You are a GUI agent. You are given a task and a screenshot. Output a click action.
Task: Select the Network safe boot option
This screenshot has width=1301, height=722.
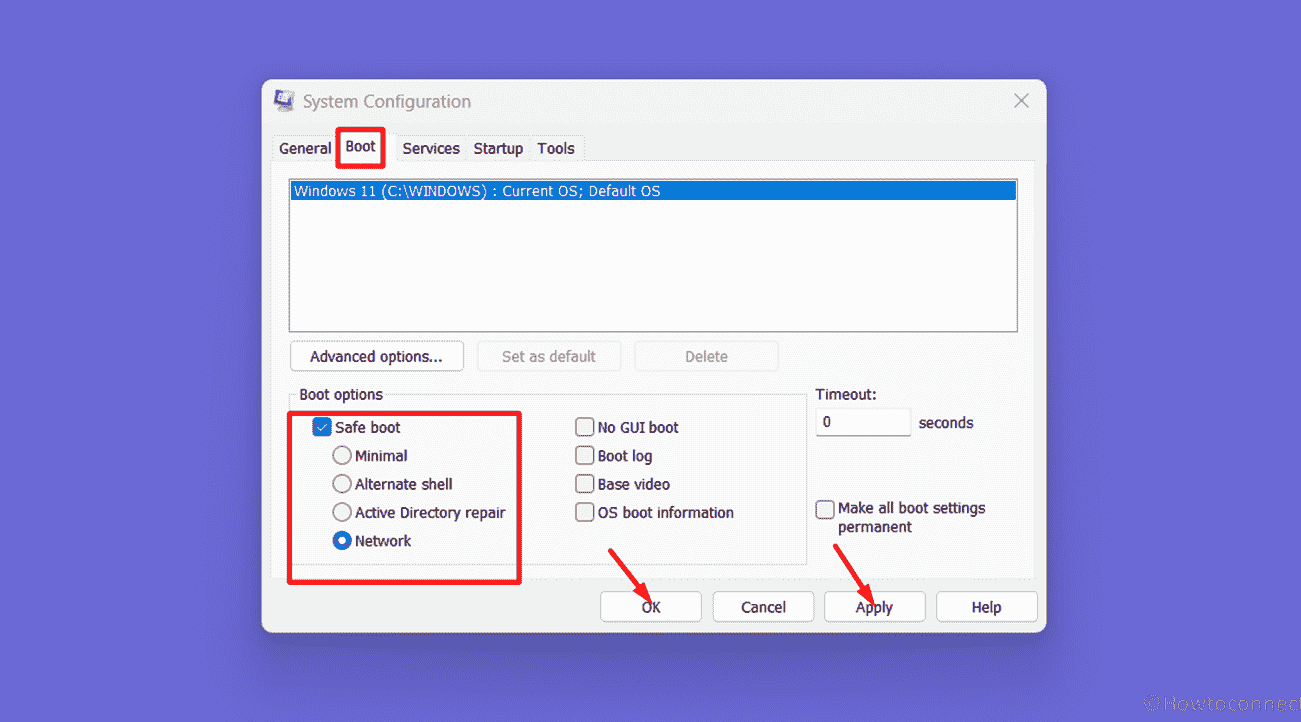tap(342, 541)
